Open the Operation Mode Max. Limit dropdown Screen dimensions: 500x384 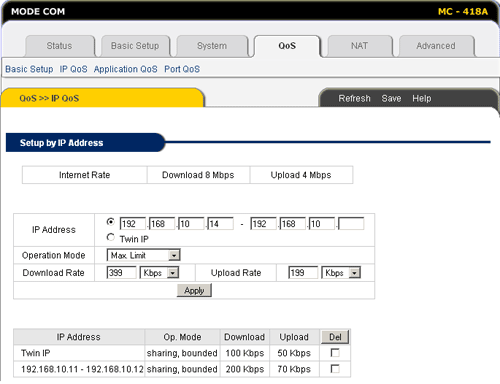tap(144, 255)
